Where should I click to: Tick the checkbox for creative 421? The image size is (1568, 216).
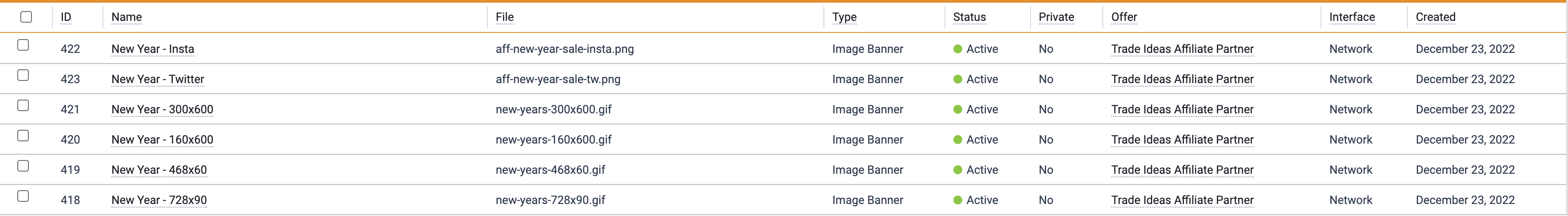tap(23, 106)
